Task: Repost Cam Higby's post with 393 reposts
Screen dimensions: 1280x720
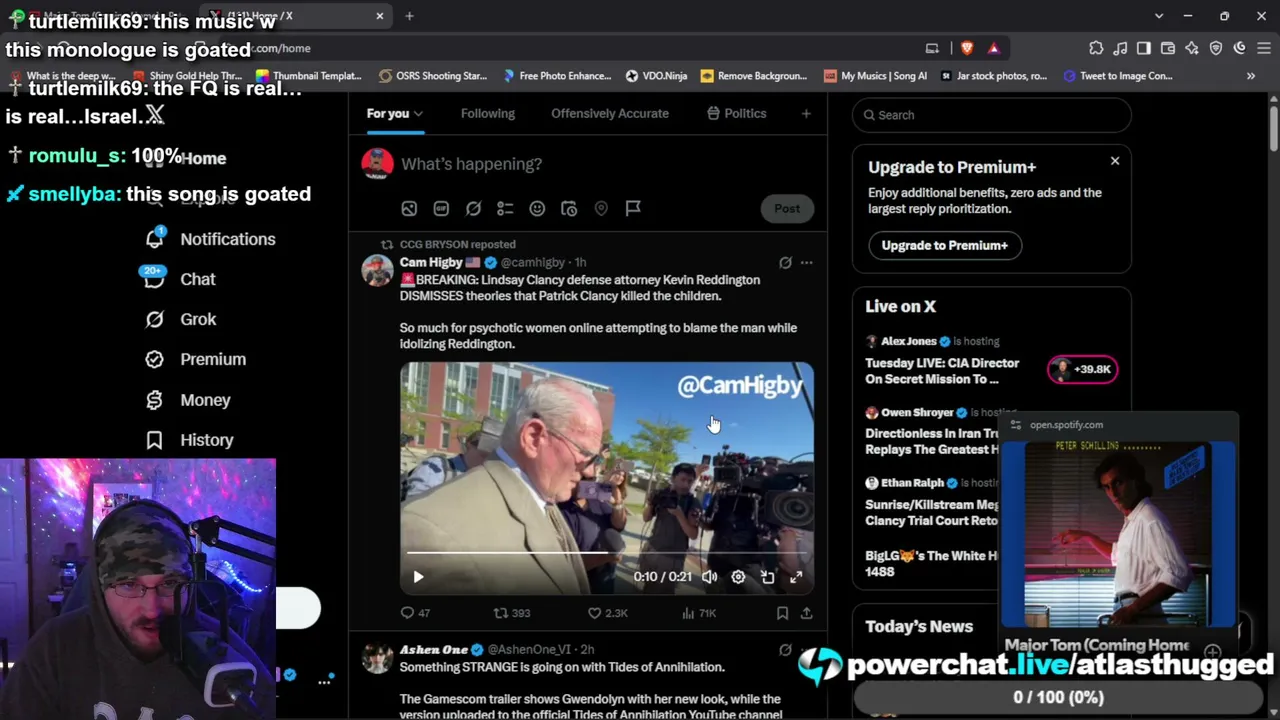Action: tap(512, 613)
